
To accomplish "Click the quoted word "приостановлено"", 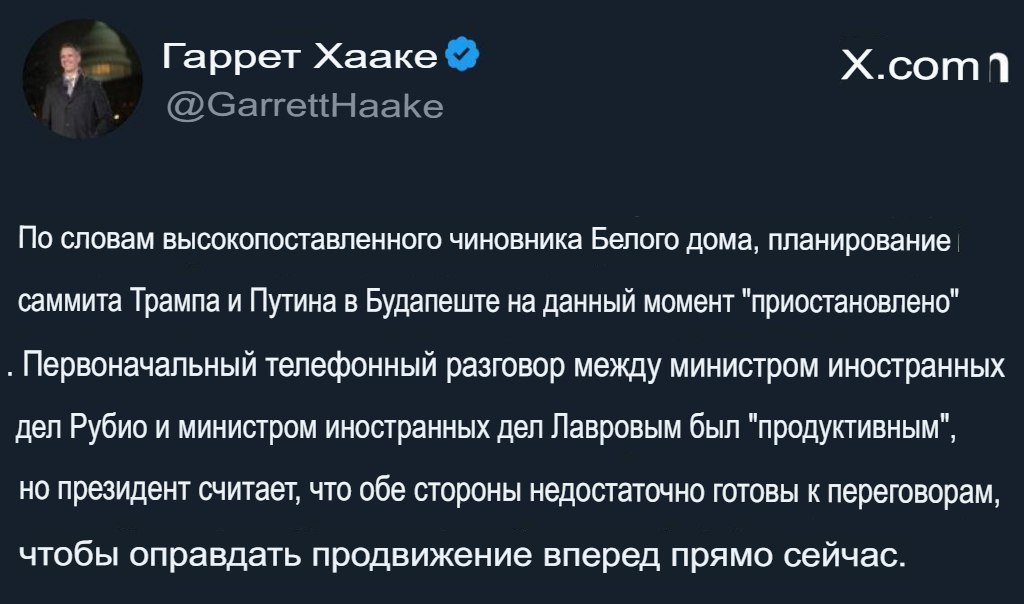I will click(856, 300).
